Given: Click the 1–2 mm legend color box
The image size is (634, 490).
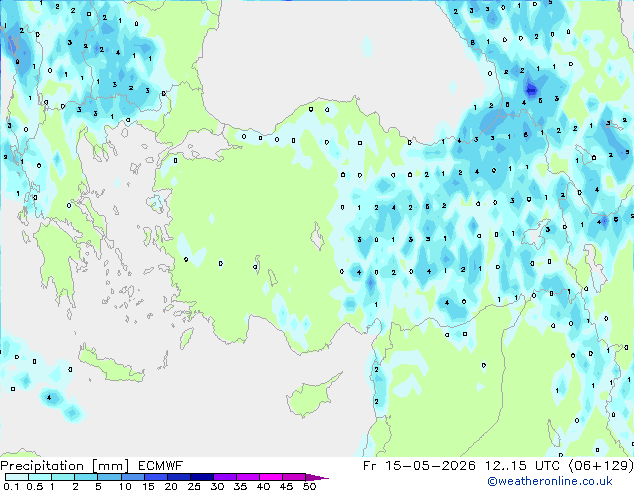Looking at the screenshot, I should 63,477.
